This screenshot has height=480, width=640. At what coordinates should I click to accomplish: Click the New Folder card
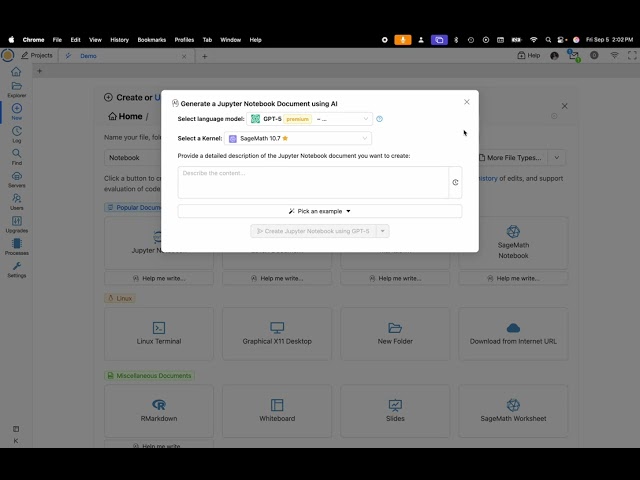tap(395, 334)
